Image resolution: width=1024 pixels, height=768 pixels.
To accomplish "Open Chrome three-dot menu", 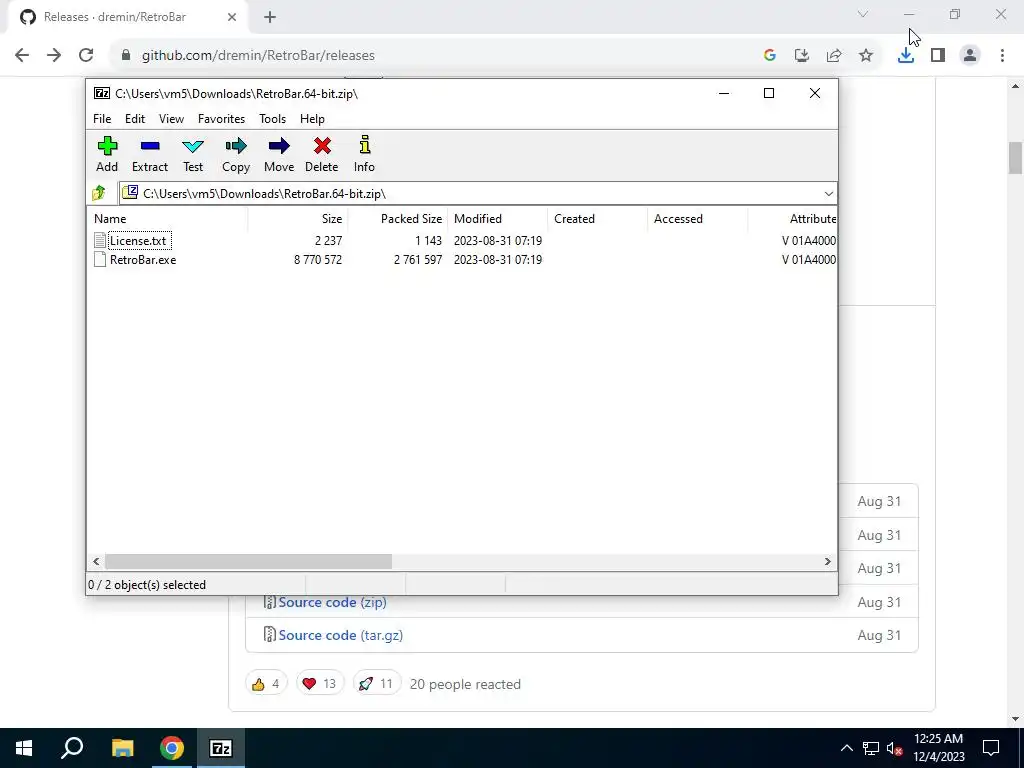I will 1002,56.
